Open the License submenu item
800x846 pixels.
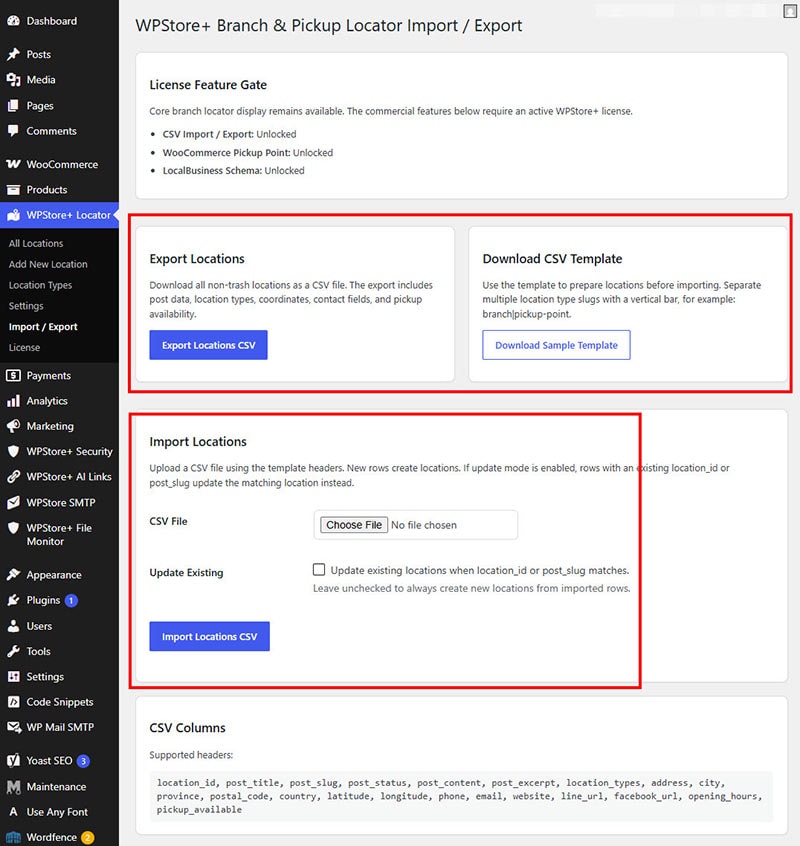tap(24, 347)
